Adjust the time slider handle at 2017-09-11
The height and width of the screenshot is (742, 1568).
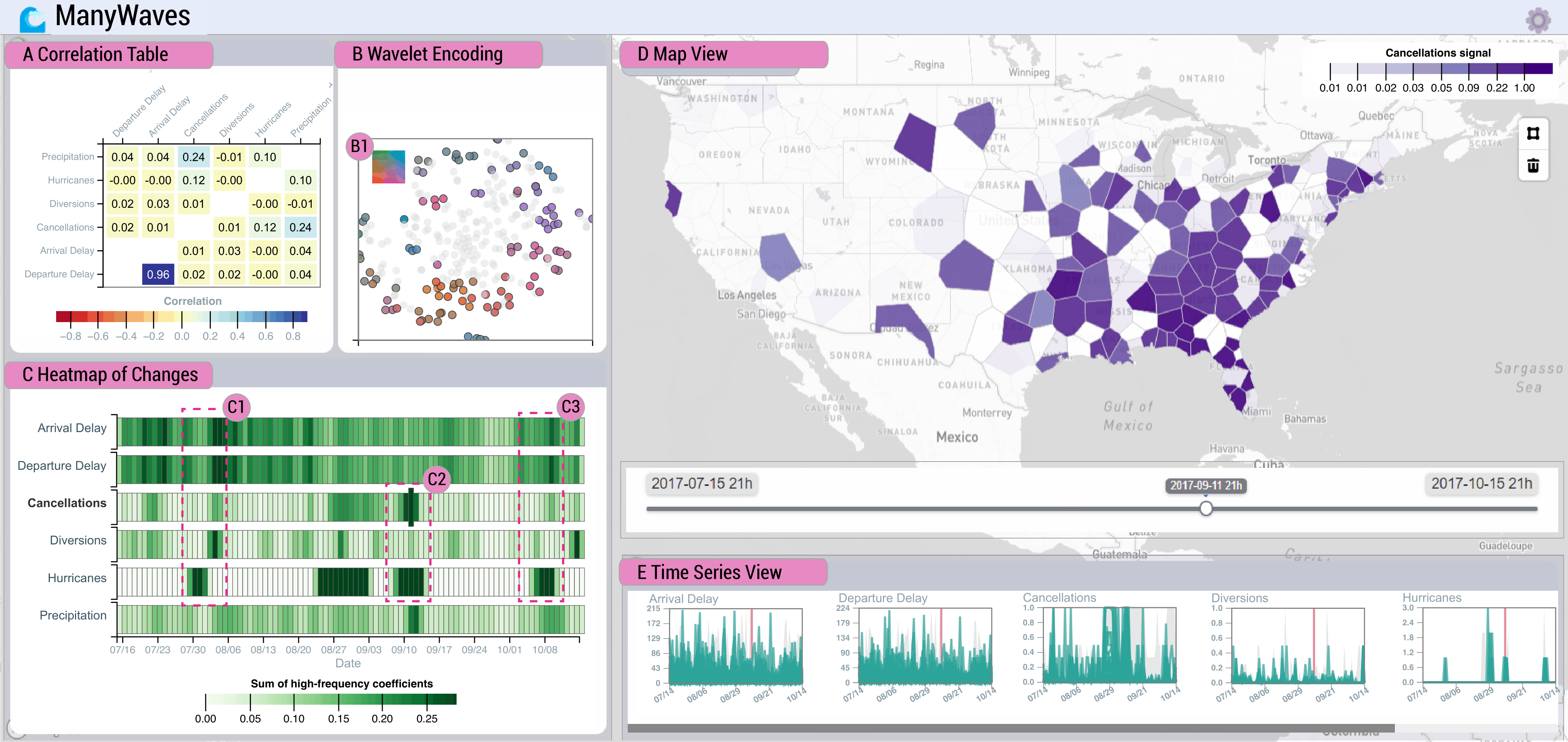click(1205, 508)
